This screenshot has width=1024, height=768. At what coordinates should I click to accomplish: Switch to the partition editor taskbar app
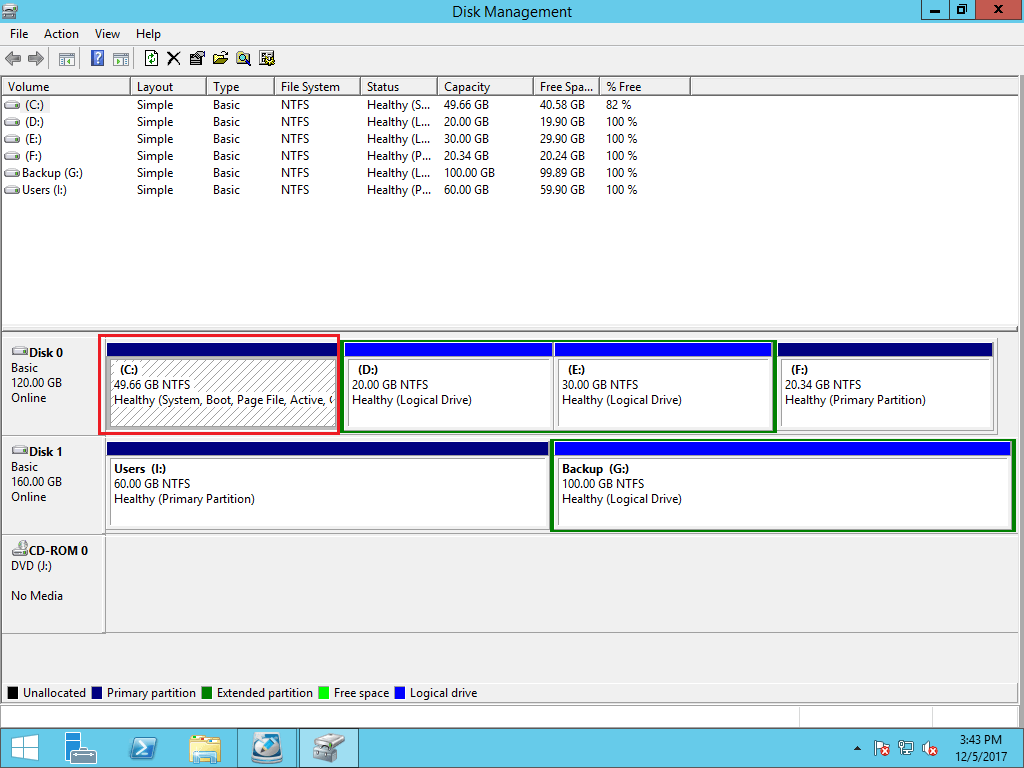click(267, 748)
